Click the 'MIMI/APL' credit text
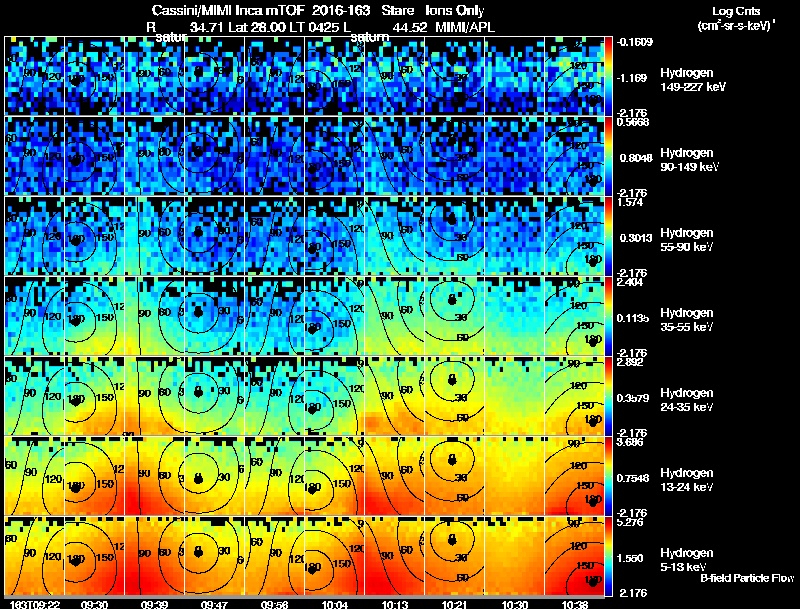The image size is (800, 609). pos(465,27)
